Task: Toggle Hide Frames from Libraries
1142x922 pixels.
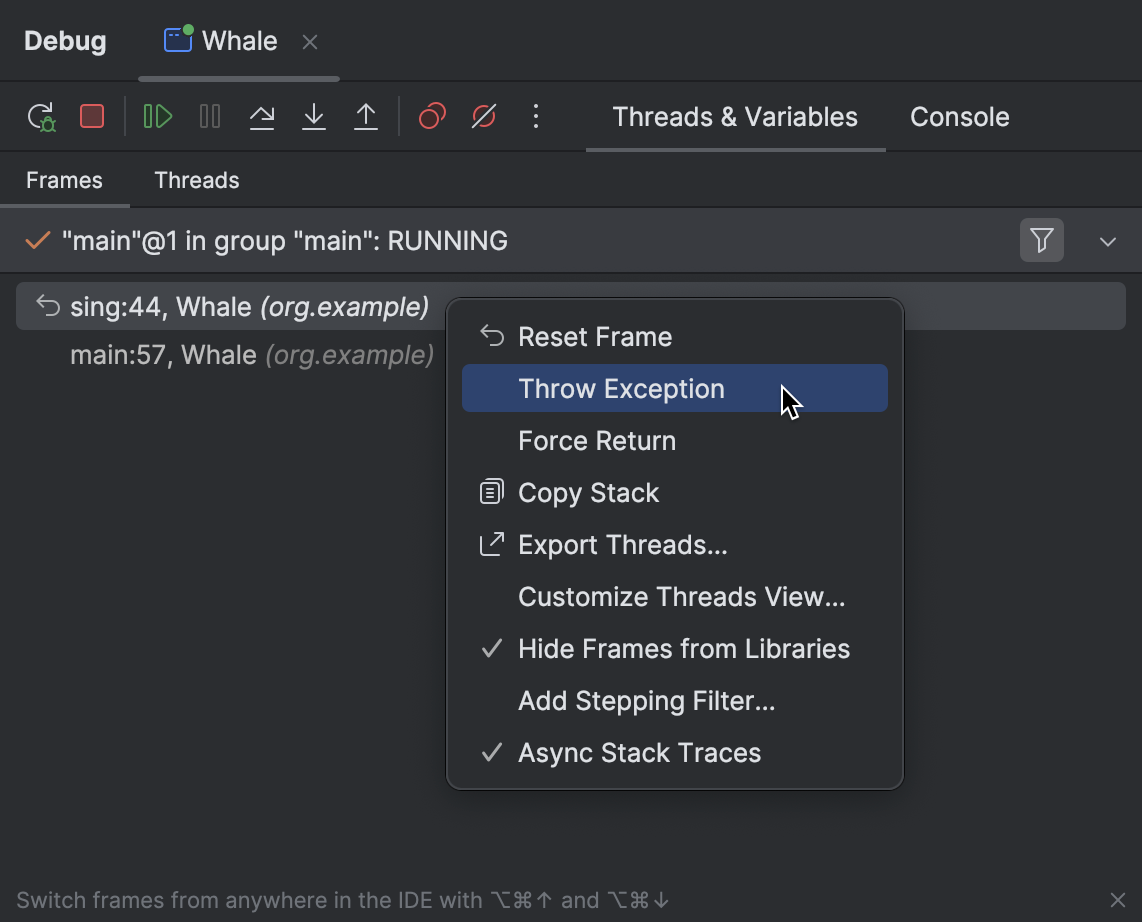Action: [684, 648]
